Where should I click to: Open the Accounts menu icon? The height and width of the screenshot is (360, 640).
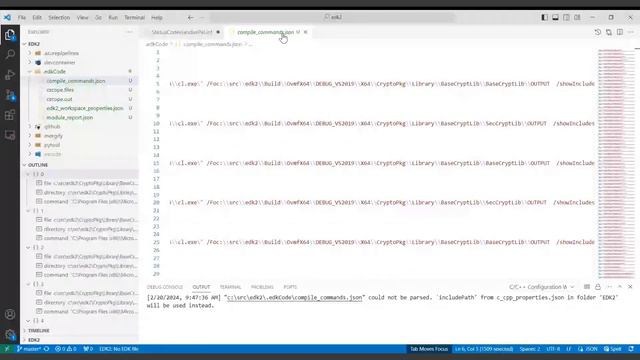pyautogui.click(x=10, y=314)
